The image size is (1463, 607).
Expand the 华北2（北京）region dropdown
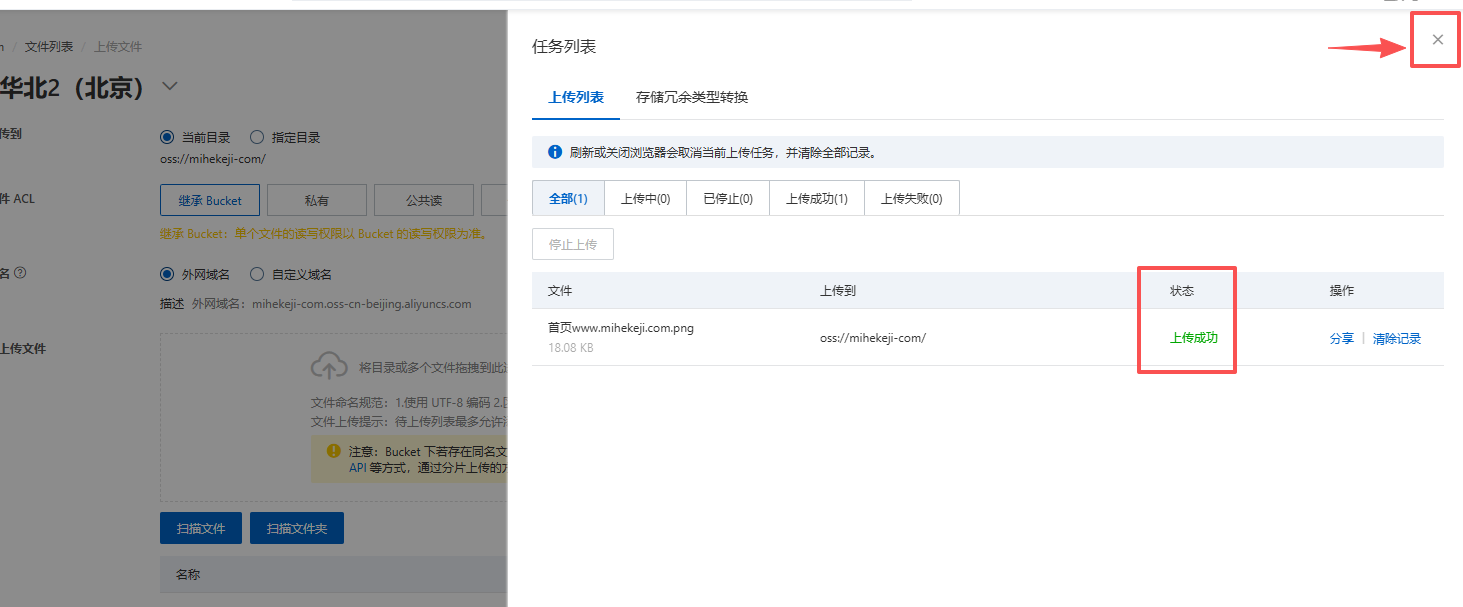(170, 87)
